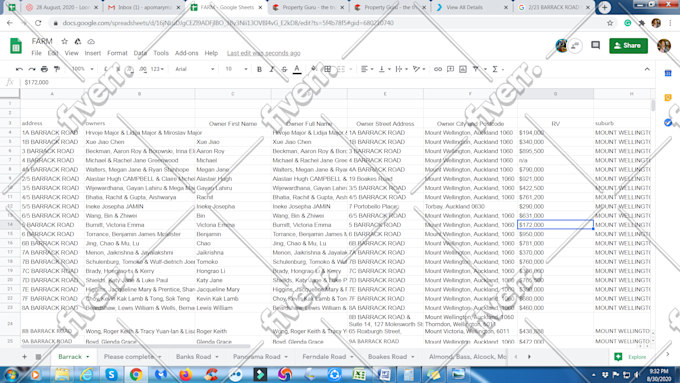Image resolution: width=680 pixels, height=383 pixels.
Task: Open Windows Start menu orb
Action: click(x=11, y=374)
